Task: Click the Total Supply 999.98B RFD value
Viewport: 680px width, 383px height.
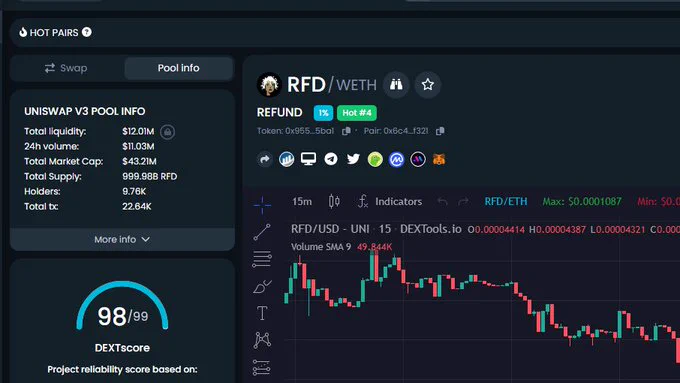Action: [150, 177]
